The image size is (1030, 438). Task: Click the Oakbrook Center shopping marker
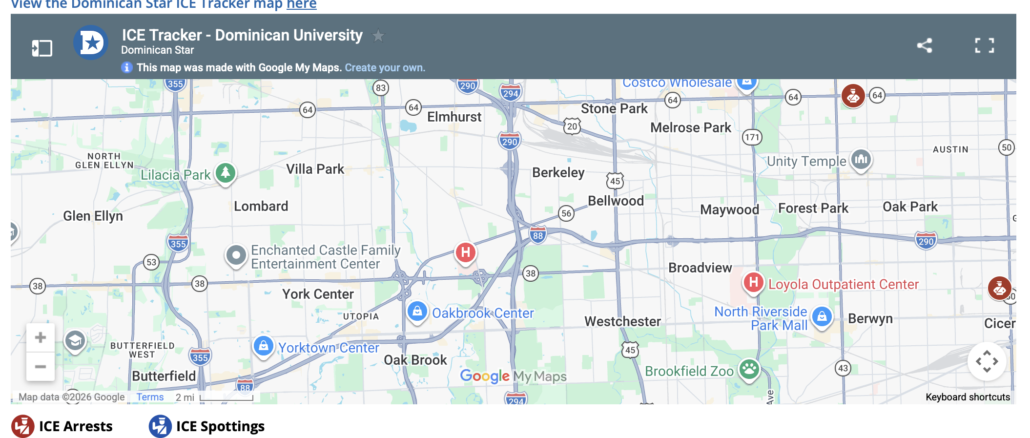[417, 313]
